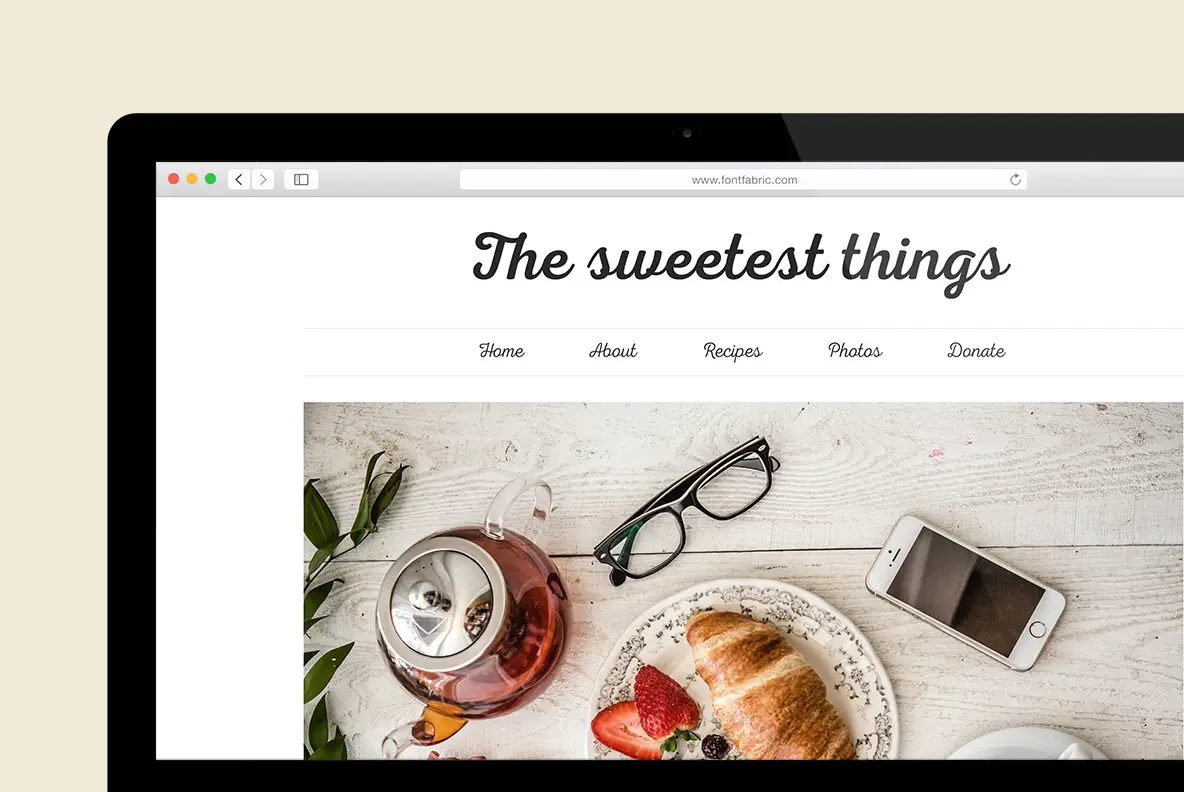Click the yellow minimize window button

[x=192, y=179]
